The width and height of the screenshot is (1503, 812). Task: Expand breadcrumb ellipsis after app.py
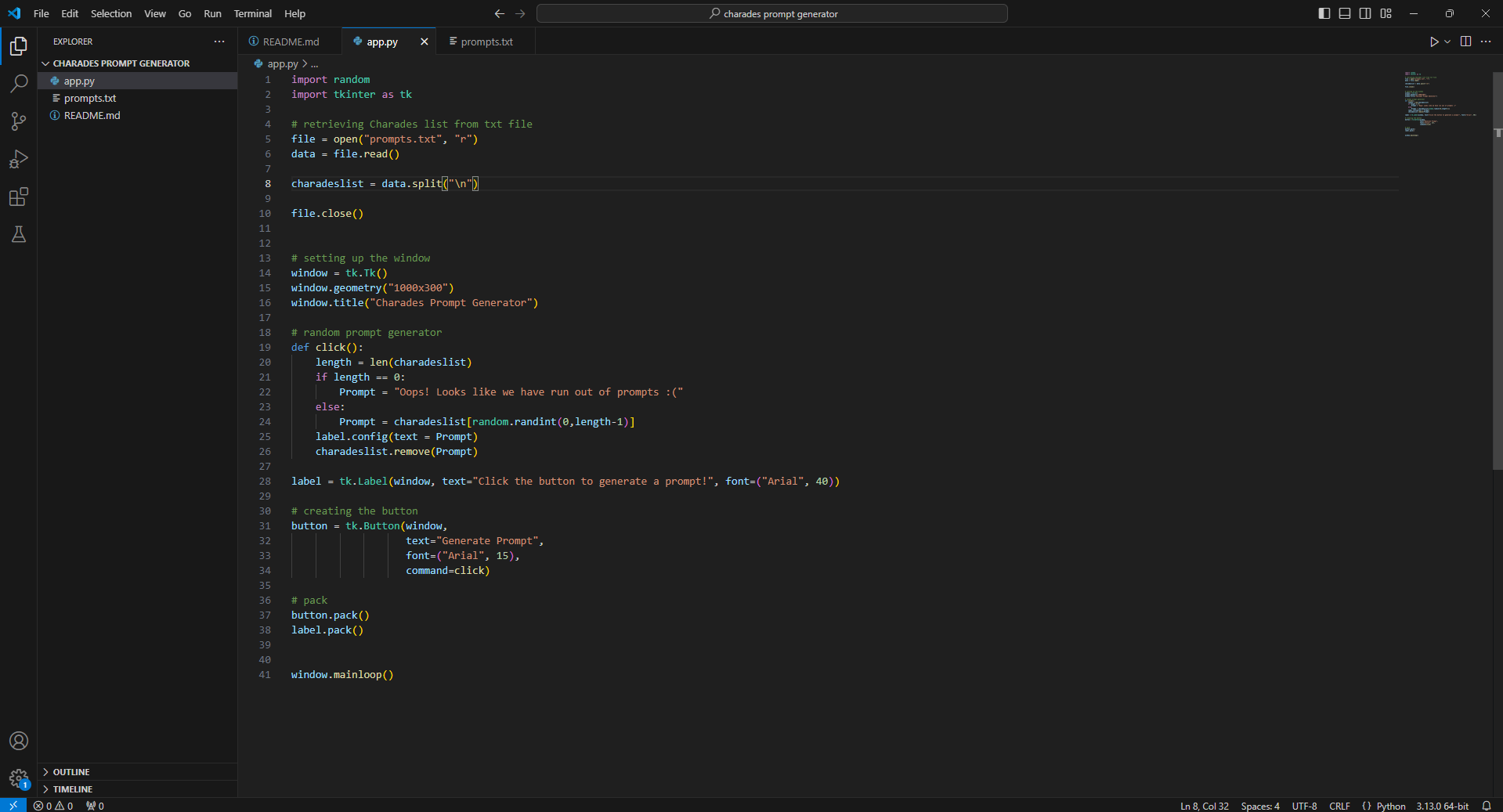[315, 64]
